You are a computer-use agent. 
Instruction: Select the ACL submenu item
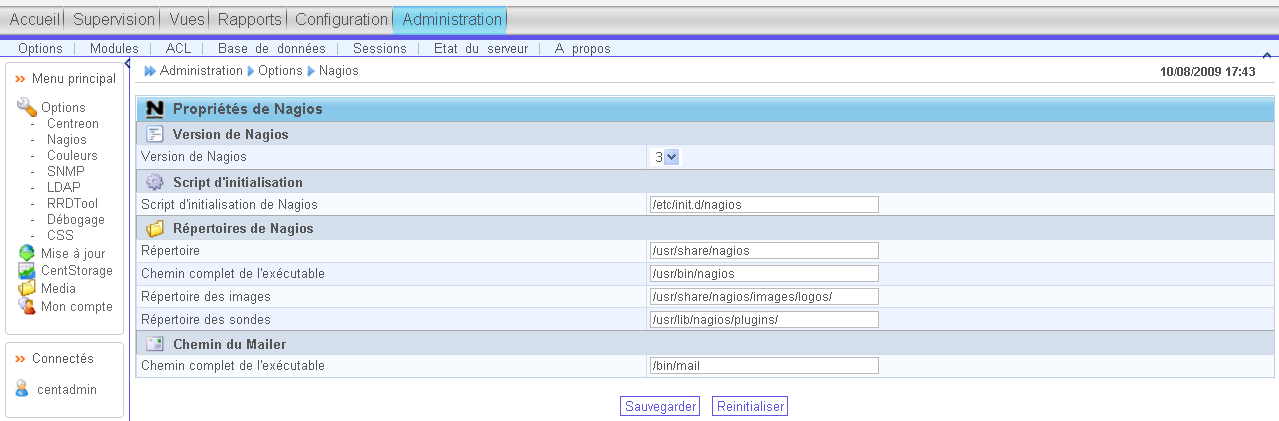(x=178, y=48)
